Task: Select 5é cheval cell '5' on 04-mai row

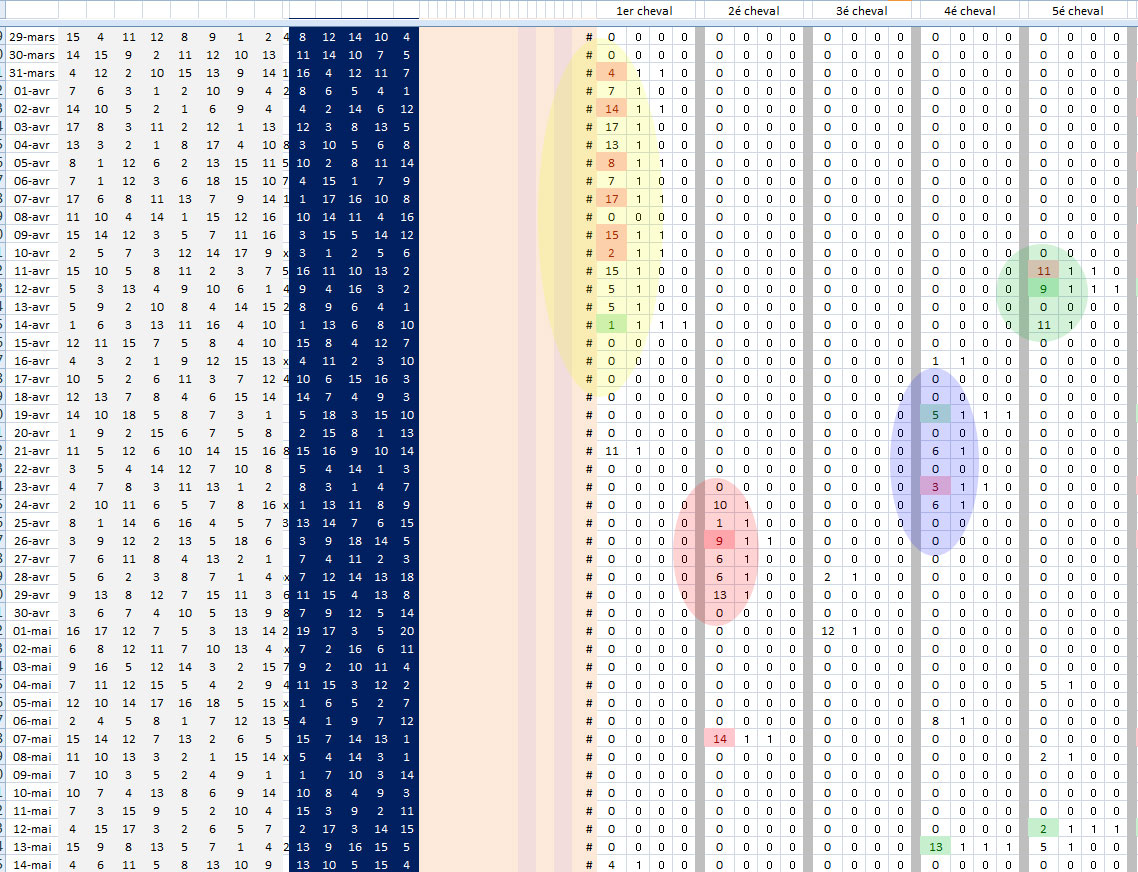Action: [x=1043, y=685]
